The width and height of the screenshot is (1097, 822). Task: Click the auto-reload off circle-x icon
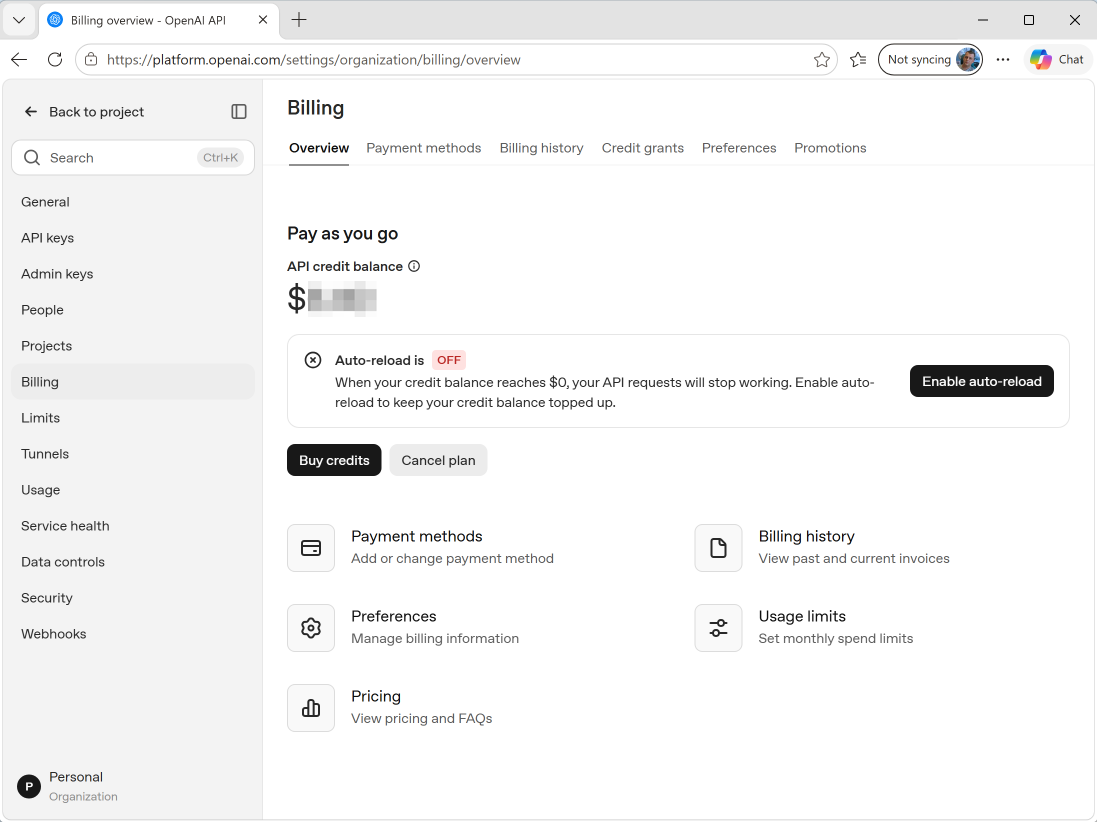point(313,360)
